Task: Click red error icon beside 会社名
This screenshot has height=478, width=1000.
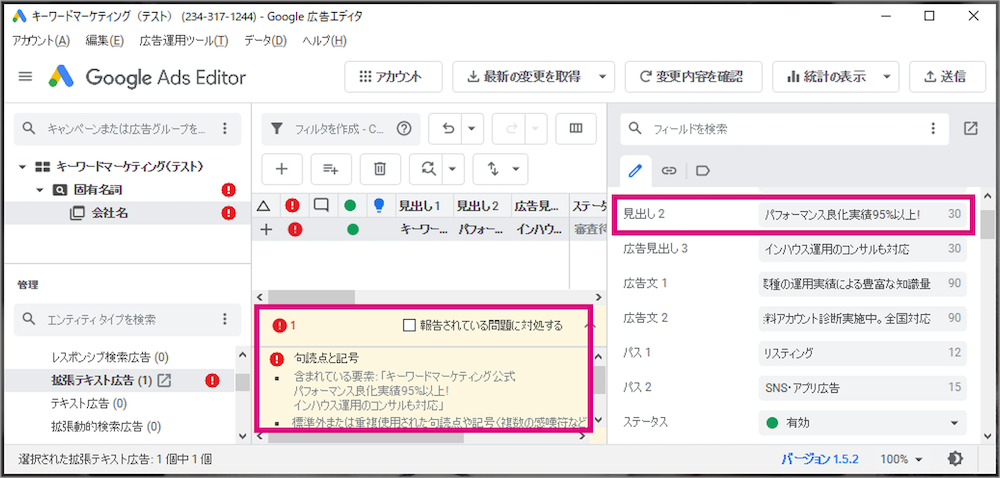Action: 228,214
